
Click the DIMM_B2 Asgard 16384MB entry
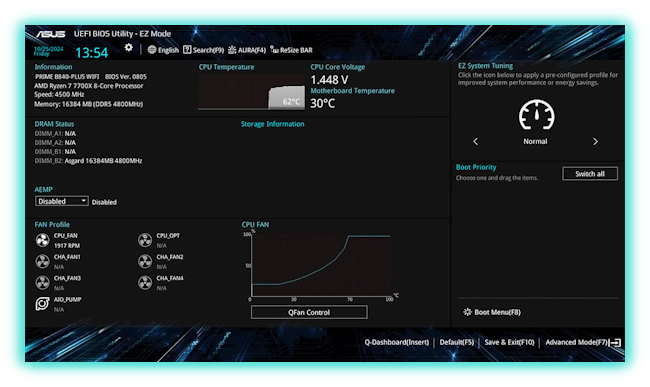[88, 161]
